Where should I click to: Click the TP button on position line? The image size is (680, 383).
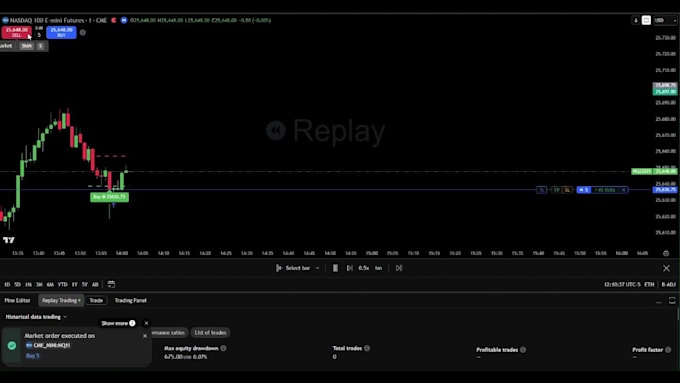[x=556, y=190]
